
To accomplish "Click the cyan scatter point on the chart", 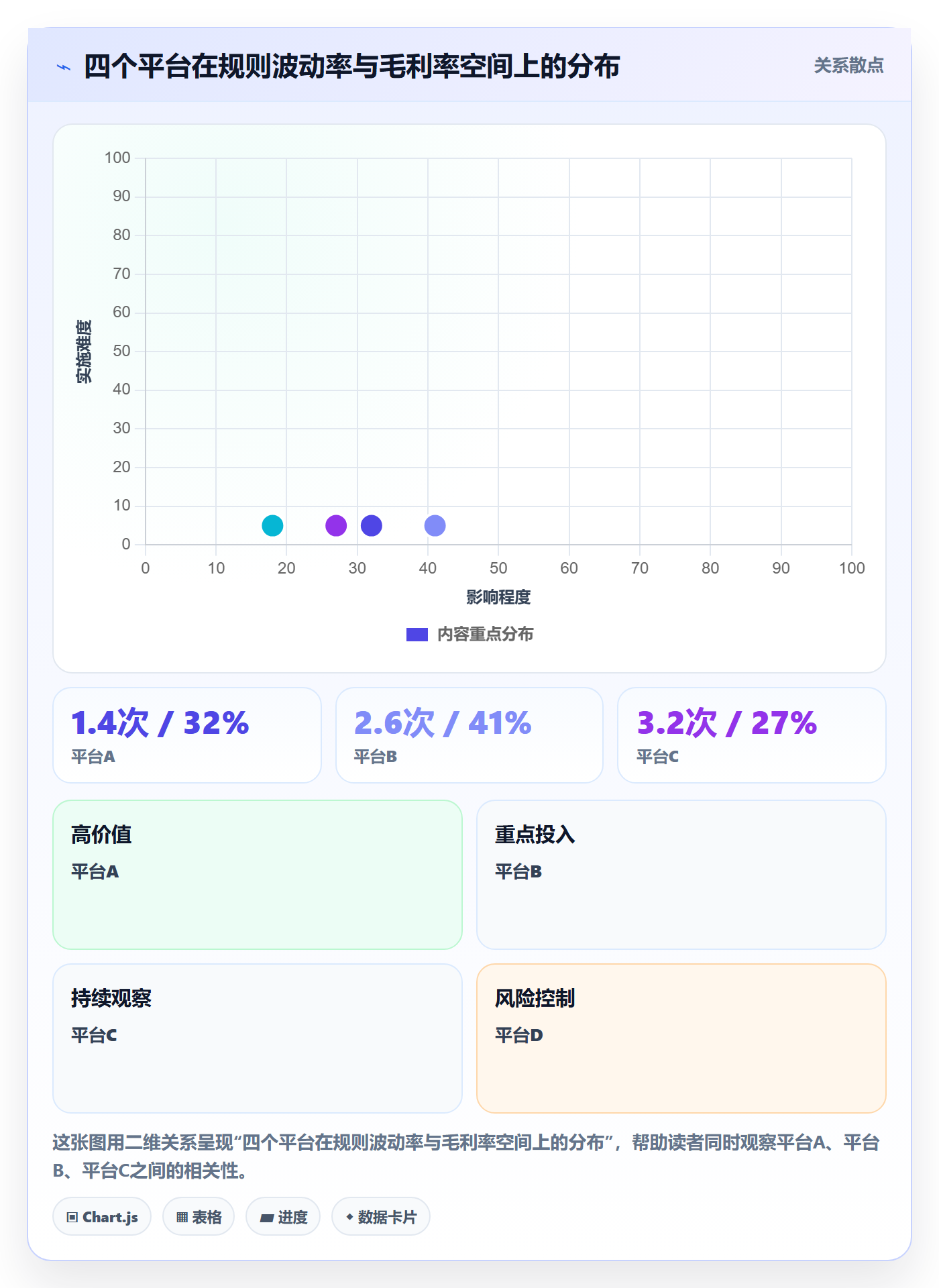I will coord(272,525).
